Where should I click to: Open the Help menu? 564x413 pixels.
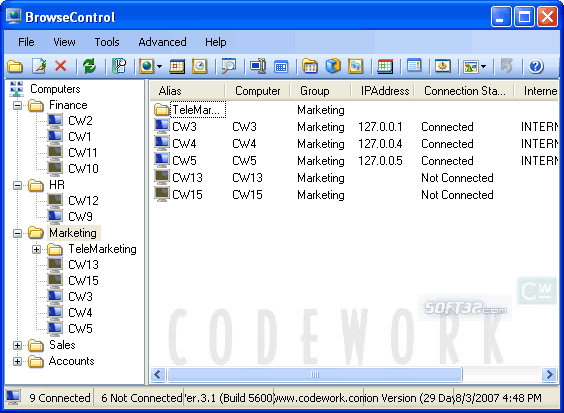[x=215, y=42]
